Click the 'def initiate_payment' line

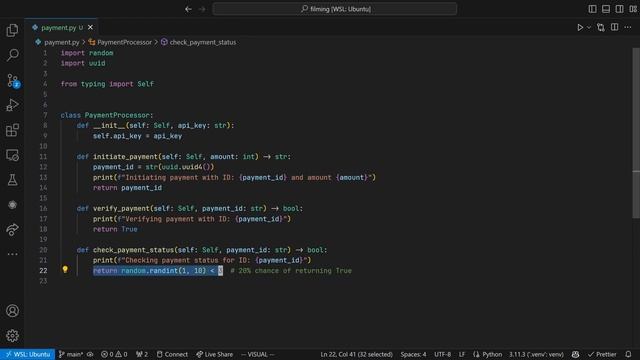pyautogui.click(x=184, y=157)
